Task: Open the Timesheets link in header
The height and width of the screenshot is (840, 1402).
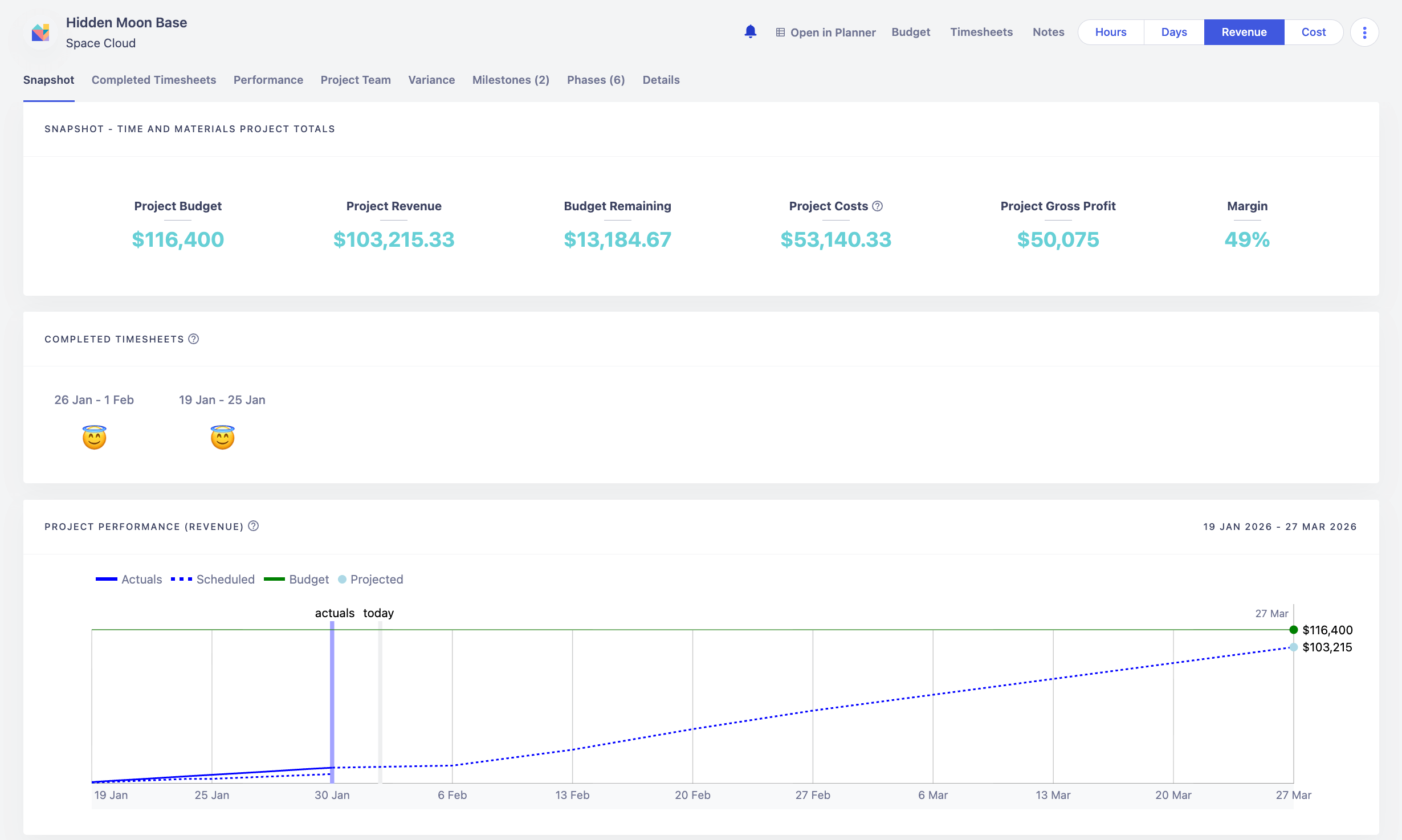Action: [981, 32]
